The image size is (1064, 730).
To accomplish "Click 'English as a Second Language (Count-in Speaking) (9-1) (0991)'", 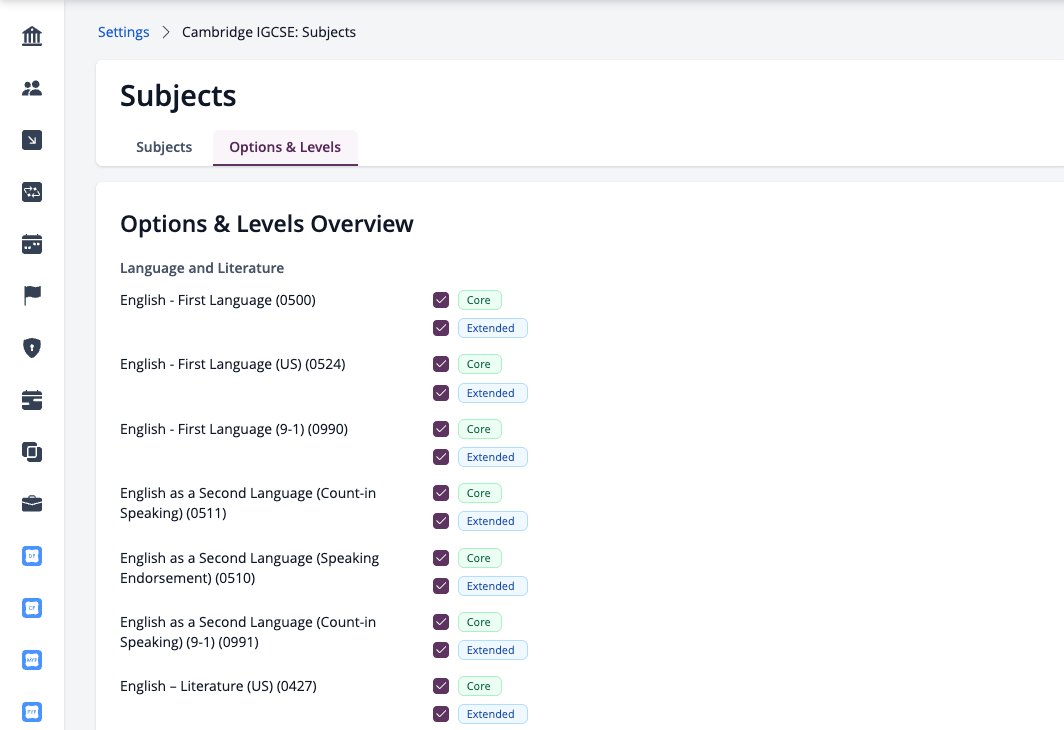I will pos(248,632).
